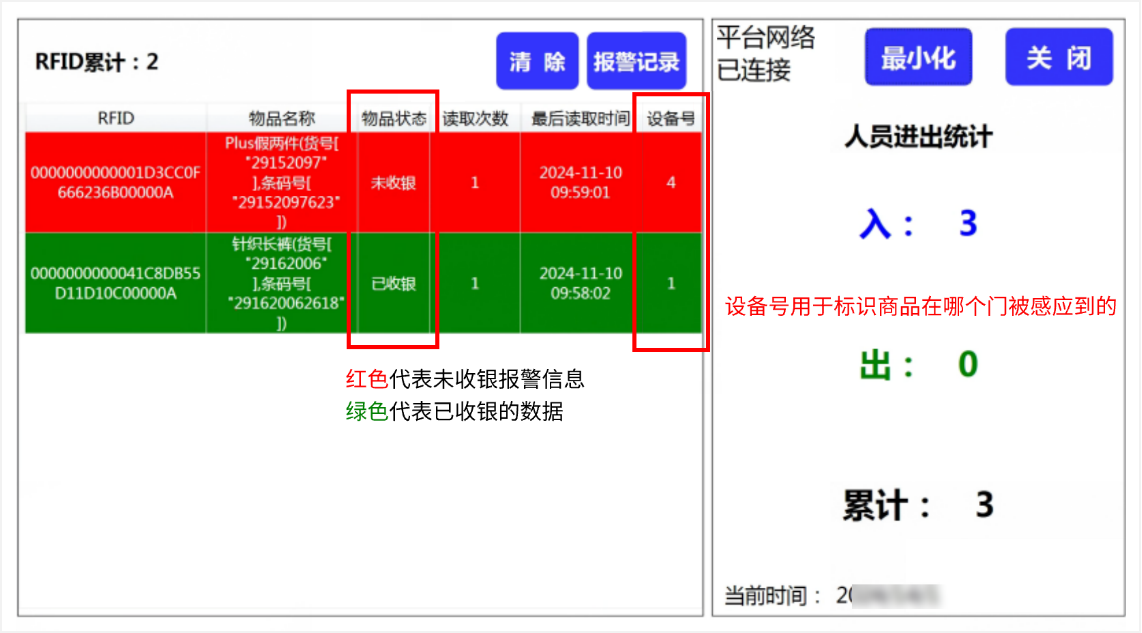Screen dimensions: 1142x633
Task: Sort by the 物品状态 column header
Action: tap(394, 117)
